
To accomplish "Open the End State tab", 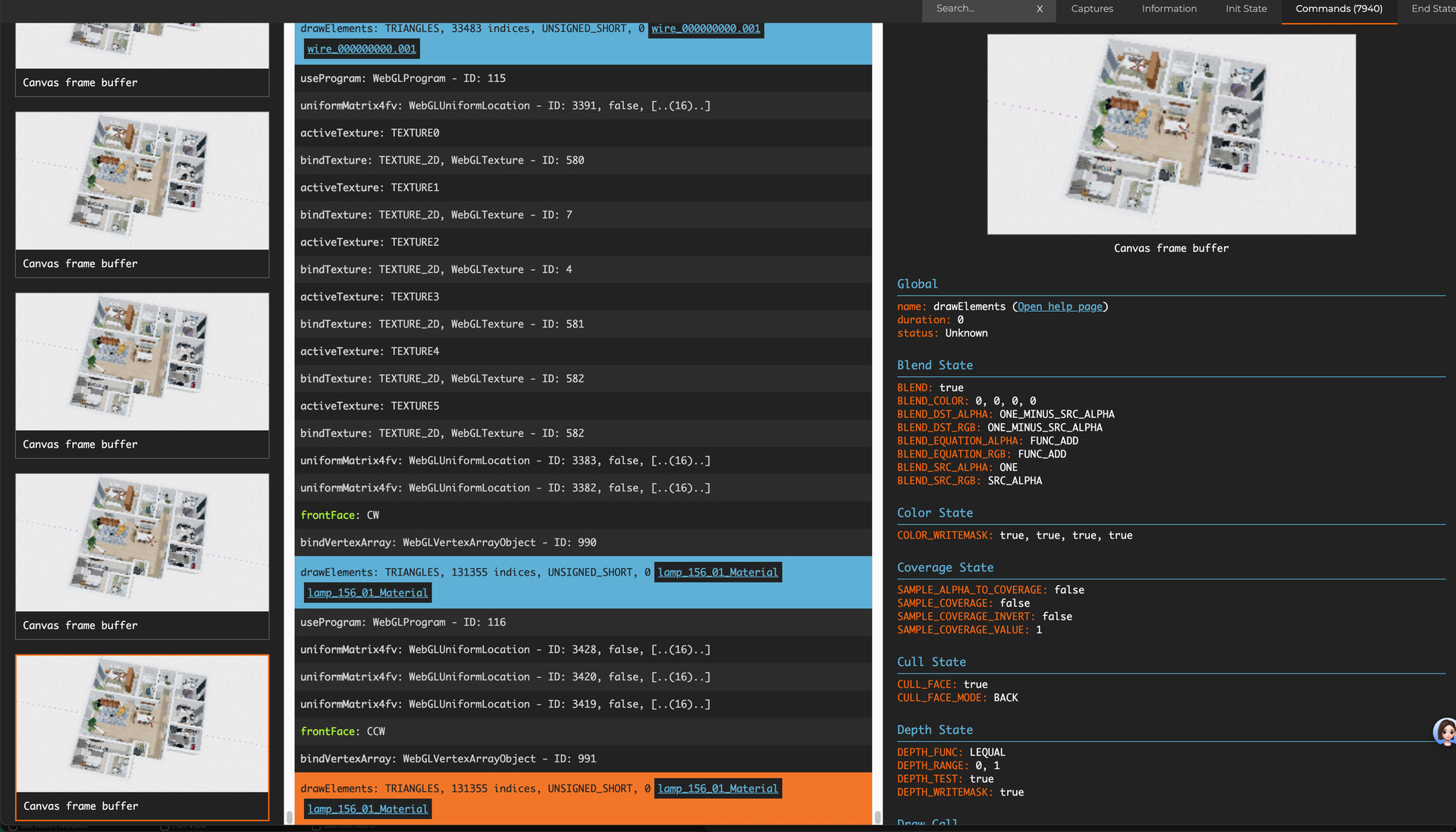I will (x=1432, y=9).
